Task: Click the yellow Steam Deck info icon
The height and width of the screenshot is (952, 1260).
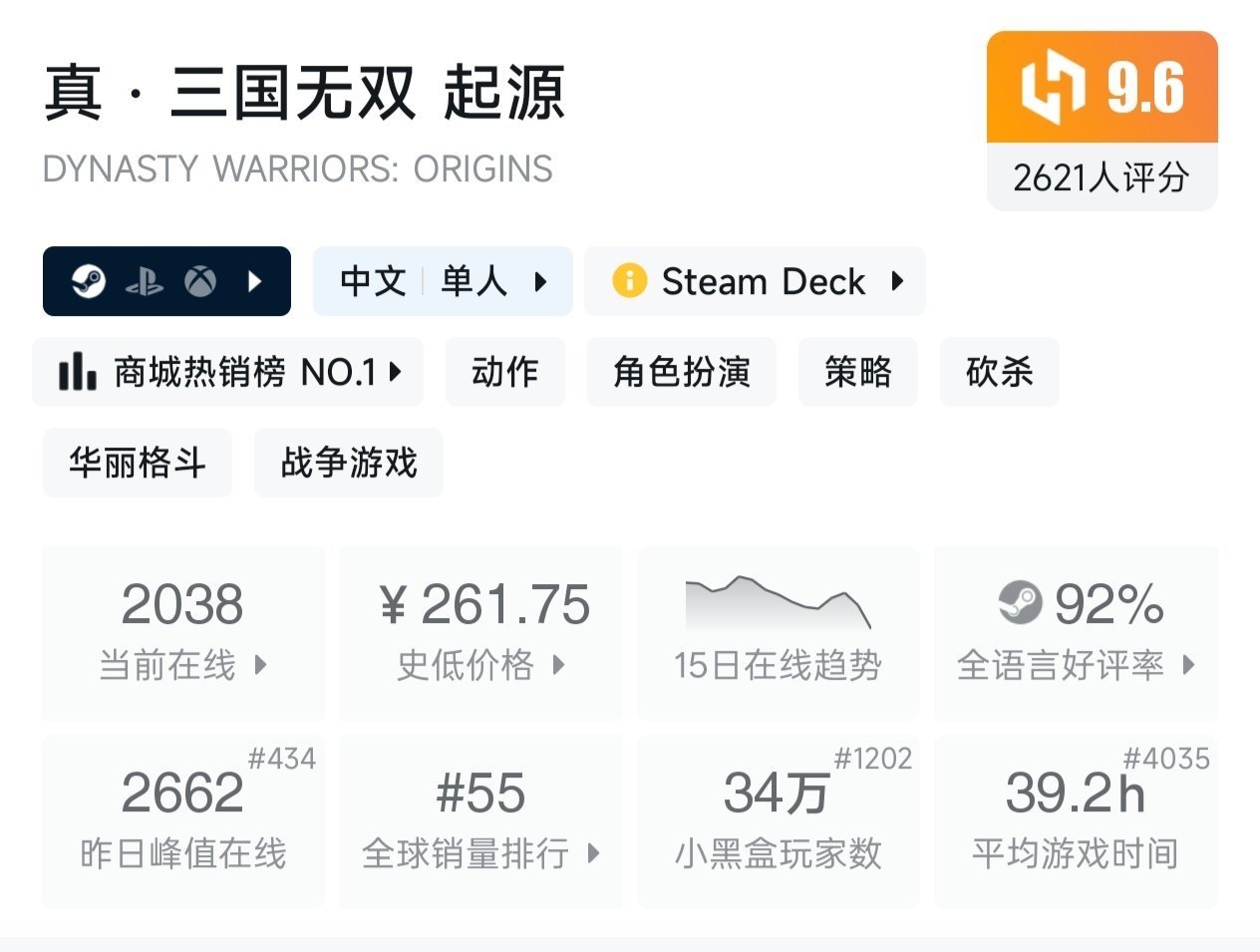Action: (x=629, y=281)
